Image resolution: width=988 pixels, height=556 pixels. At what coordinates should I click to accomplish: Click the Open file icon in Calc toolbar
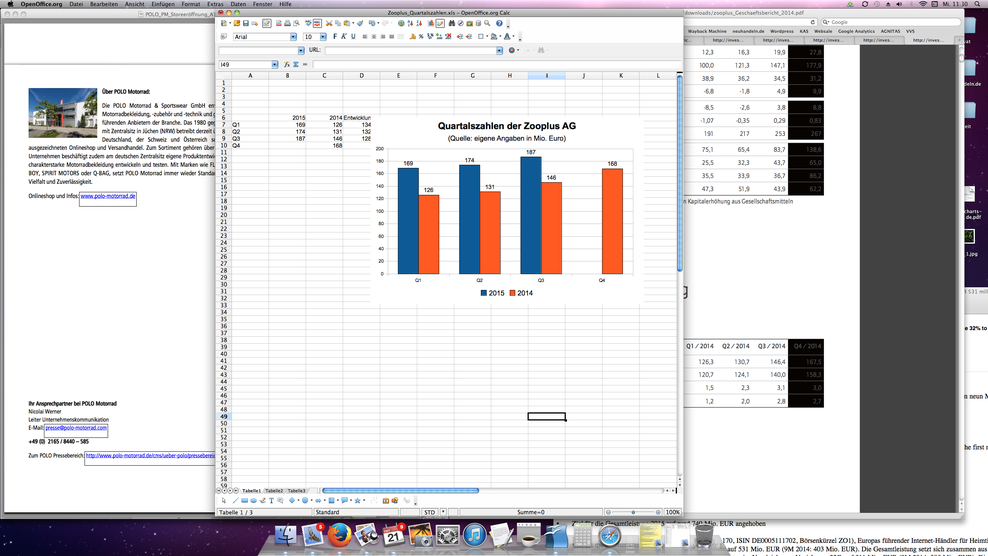pyautogui.click(x=237, y=23)
